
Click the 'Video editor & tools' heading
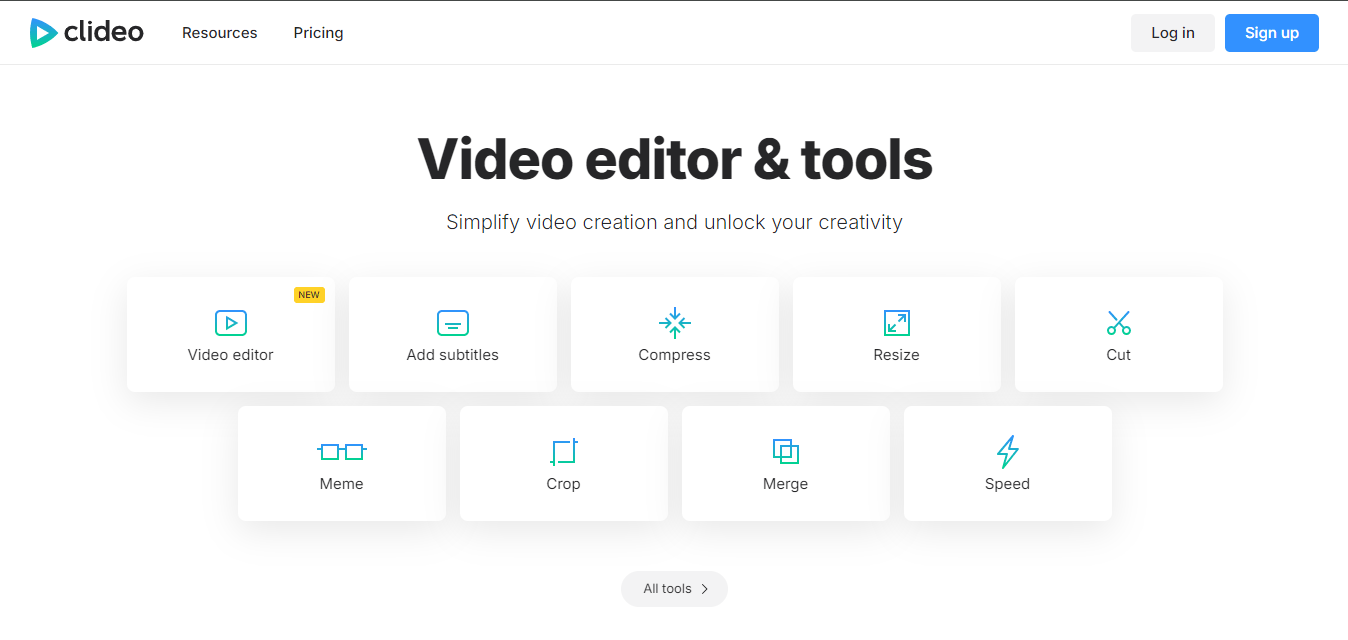click(x=675, y=159)
